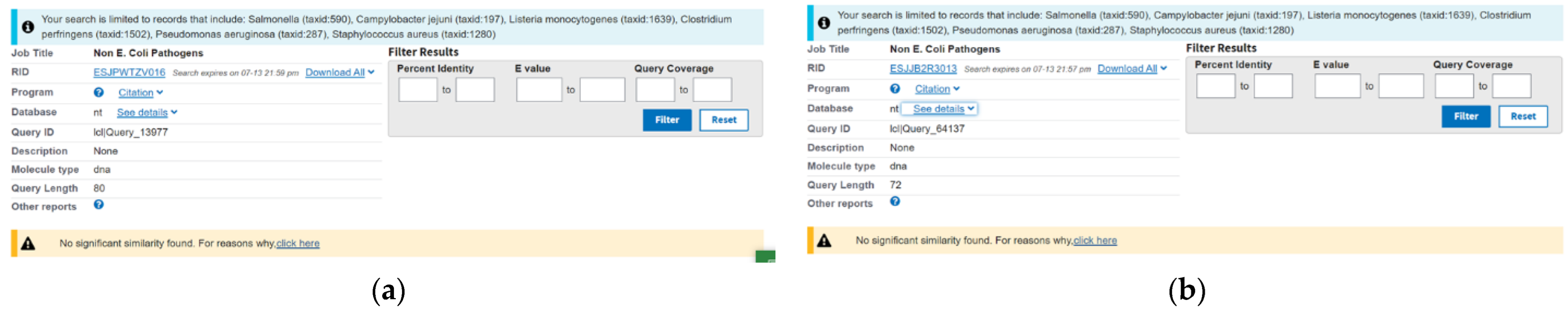1568x312 pixels.
Task: Click Program help icon in panel (a)
Action: (x=99, y=92)
